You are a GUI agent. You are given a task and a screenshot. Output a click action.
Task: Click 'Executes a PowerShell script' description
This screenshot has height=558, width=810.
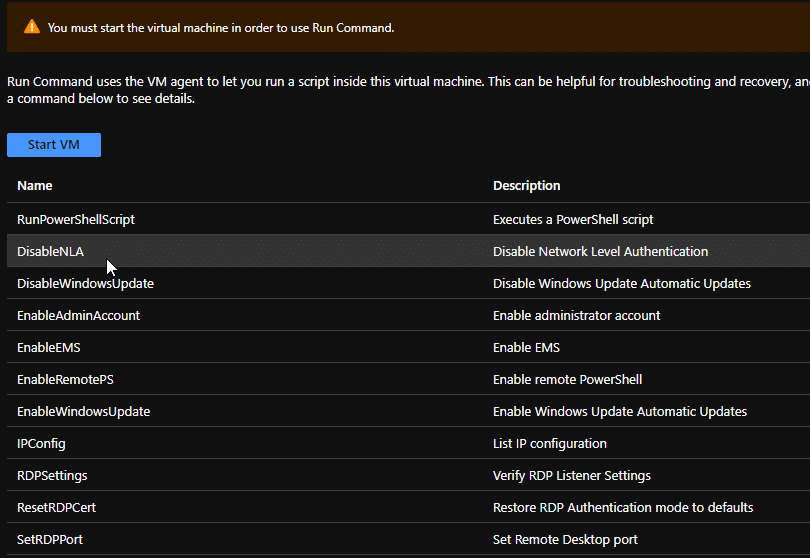573,220
